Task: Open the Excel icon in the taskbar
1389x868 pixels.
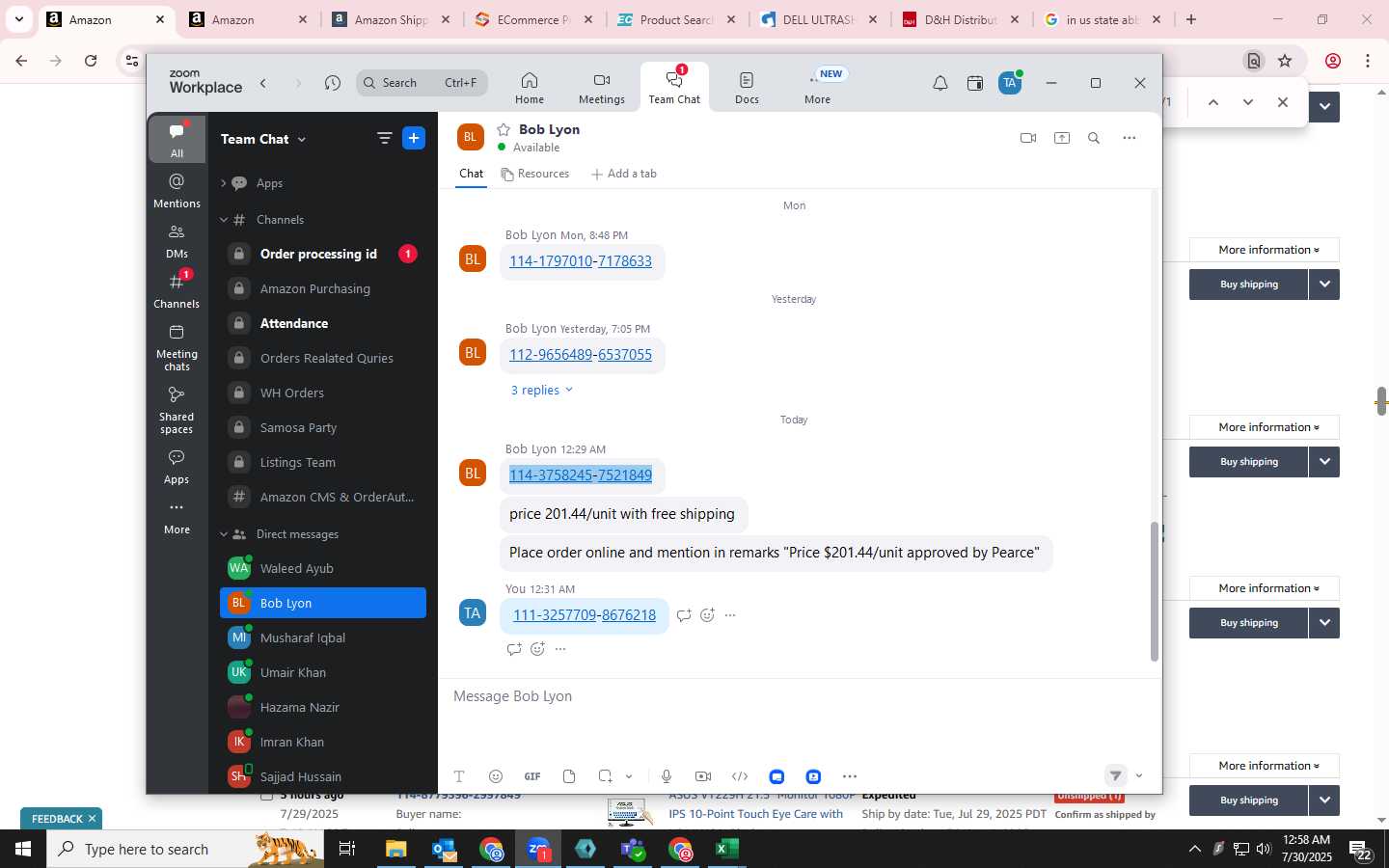Action: 727,849
